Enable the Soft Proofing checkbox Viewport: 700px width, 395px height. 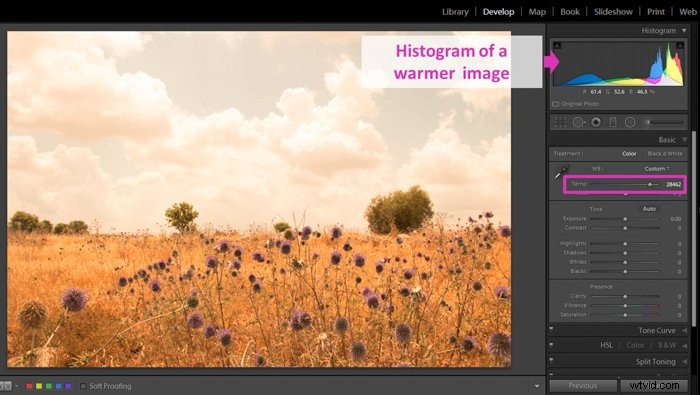click(x=83, y=386)
